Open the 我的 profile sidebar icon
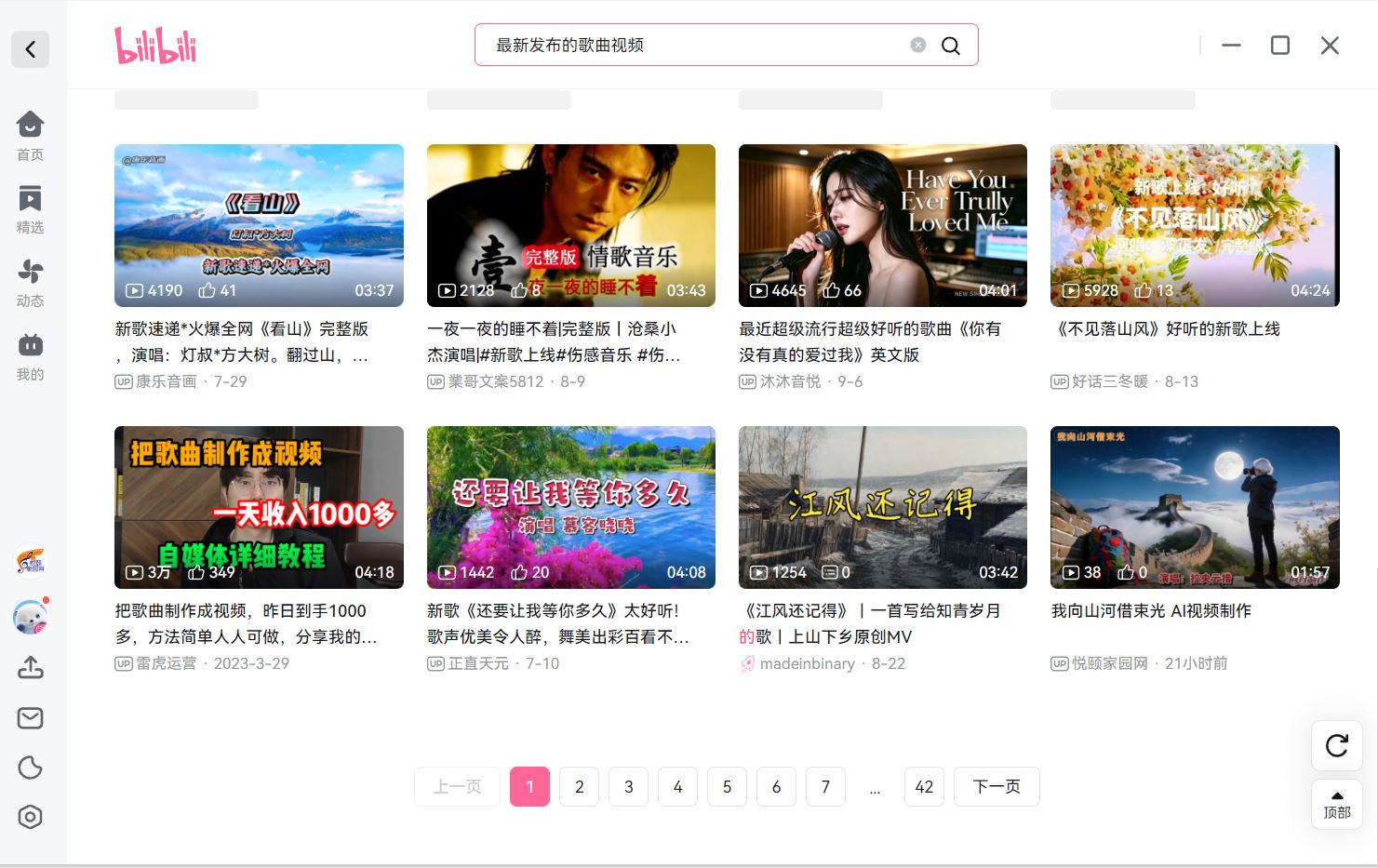1378x868 pixels. pyautogui.click(x=30, y=356)
